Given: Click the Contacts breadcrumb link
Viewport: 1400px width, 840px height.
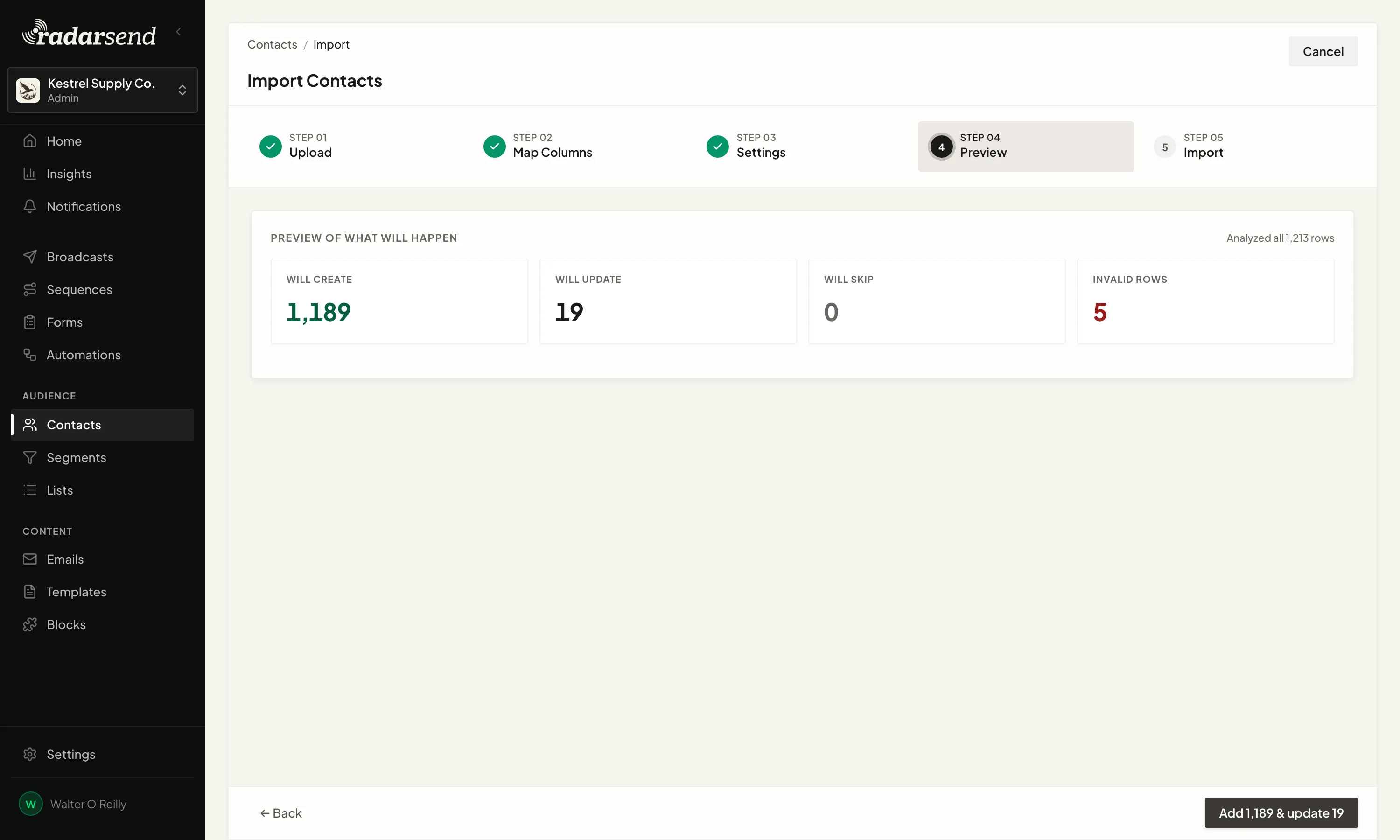Looking at the screenshot, I should pos(272,45).
